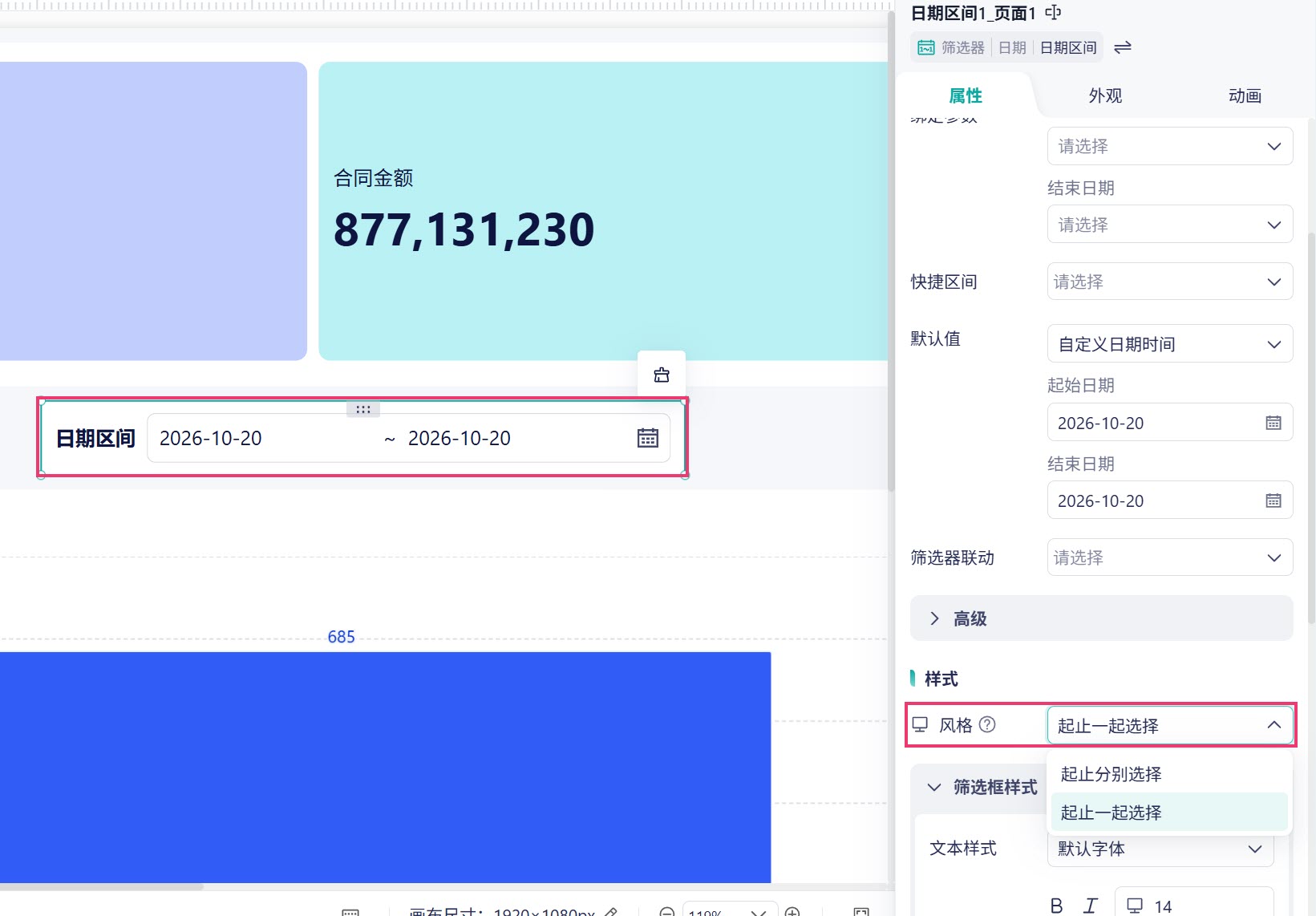Switch to the 外观 tab

(1105, 95)
